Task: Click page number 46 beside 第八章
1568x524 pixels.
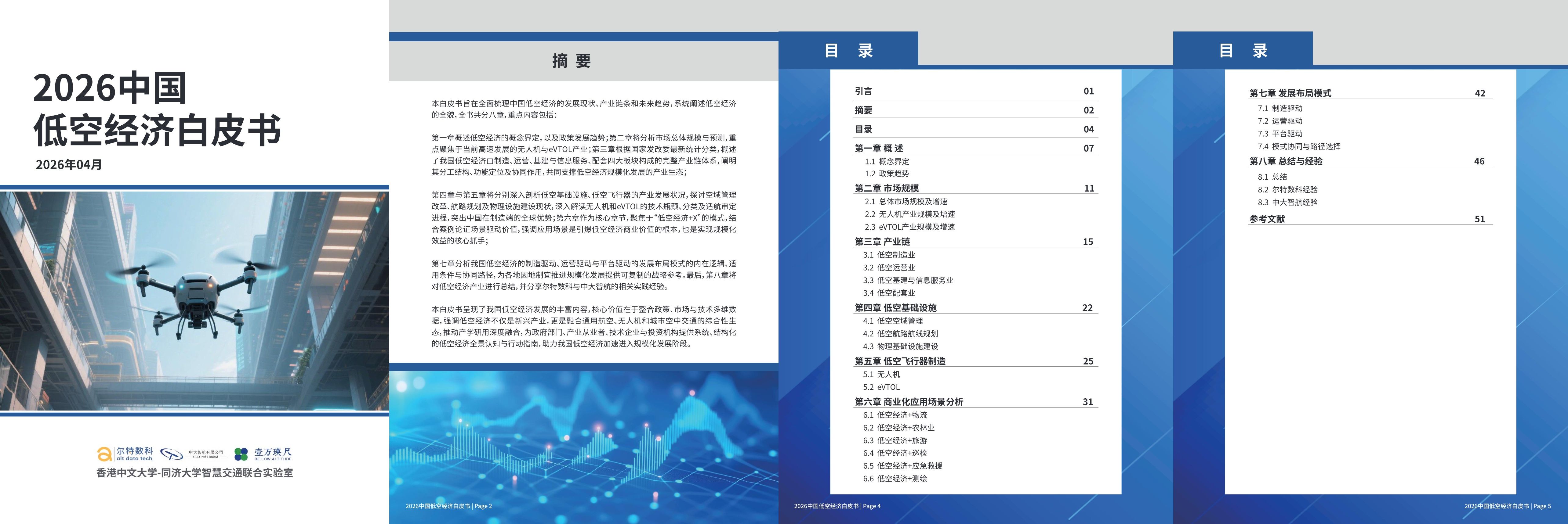Action: (x=1480, y=161)
